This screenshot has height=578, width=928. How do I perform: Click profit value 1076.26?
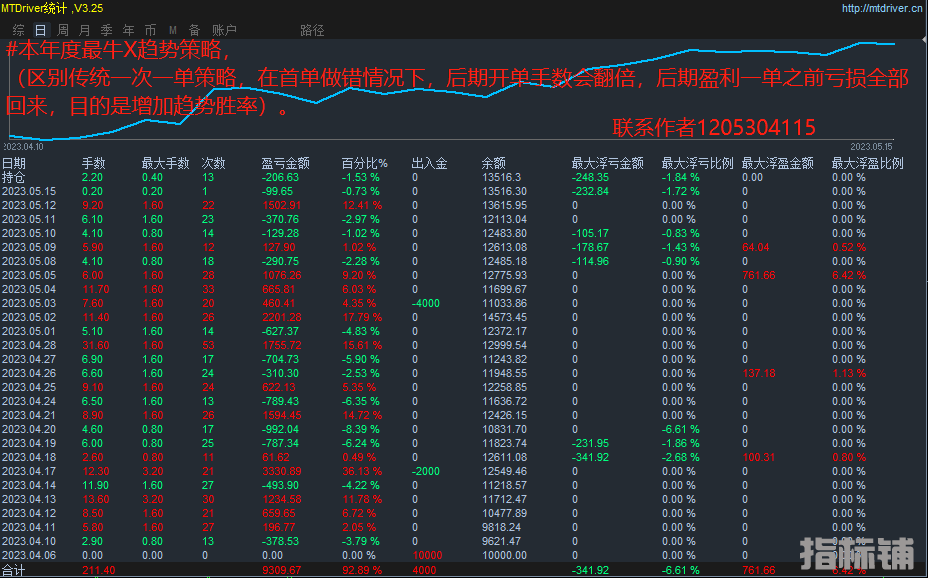[x=282, y=276]
